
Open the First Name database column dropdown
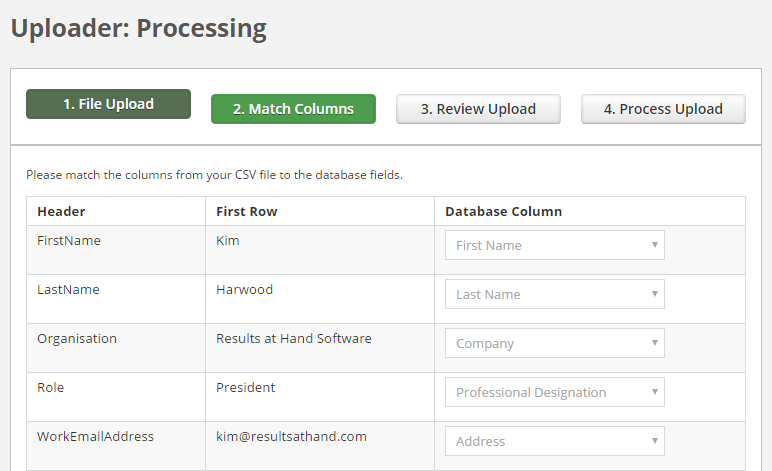point(554,245)
